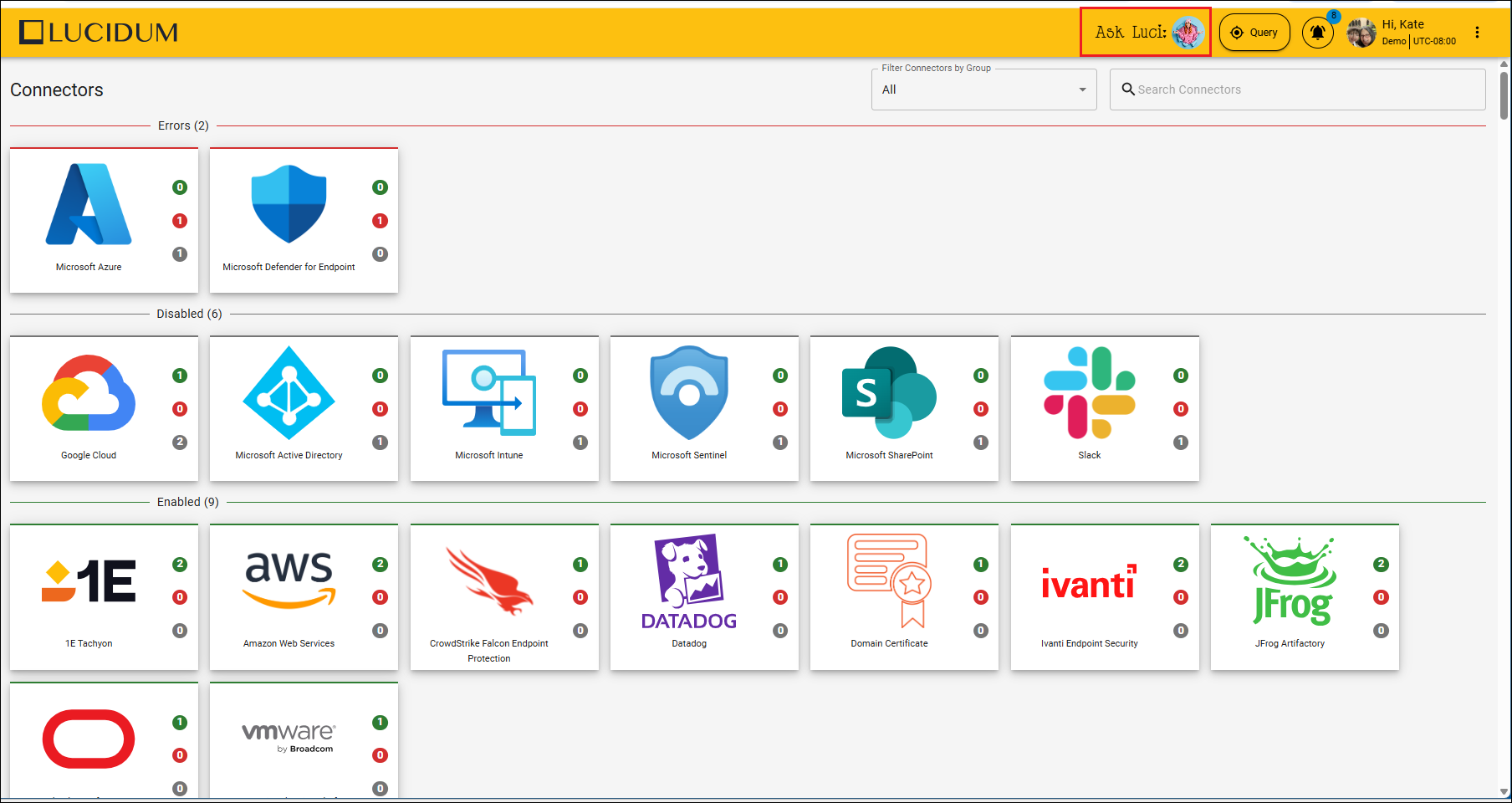
Task: Open the Microsoft Sentinel shield icon
Action: 689,393
